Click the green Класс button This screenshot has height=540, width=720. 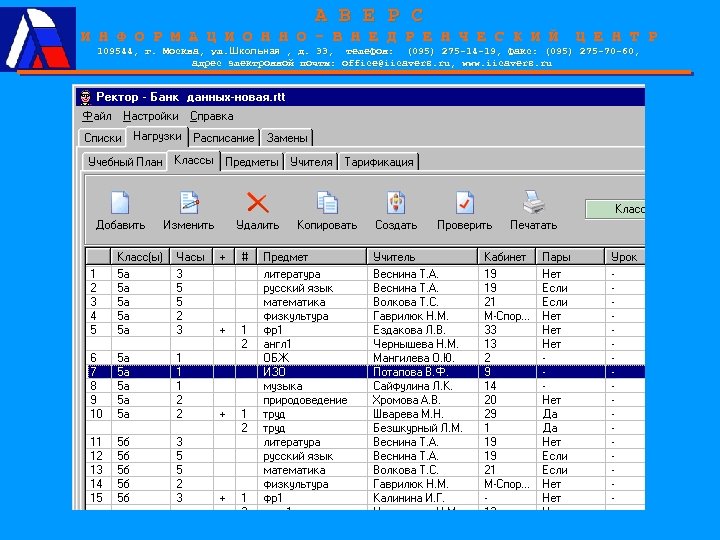(615, 209)
